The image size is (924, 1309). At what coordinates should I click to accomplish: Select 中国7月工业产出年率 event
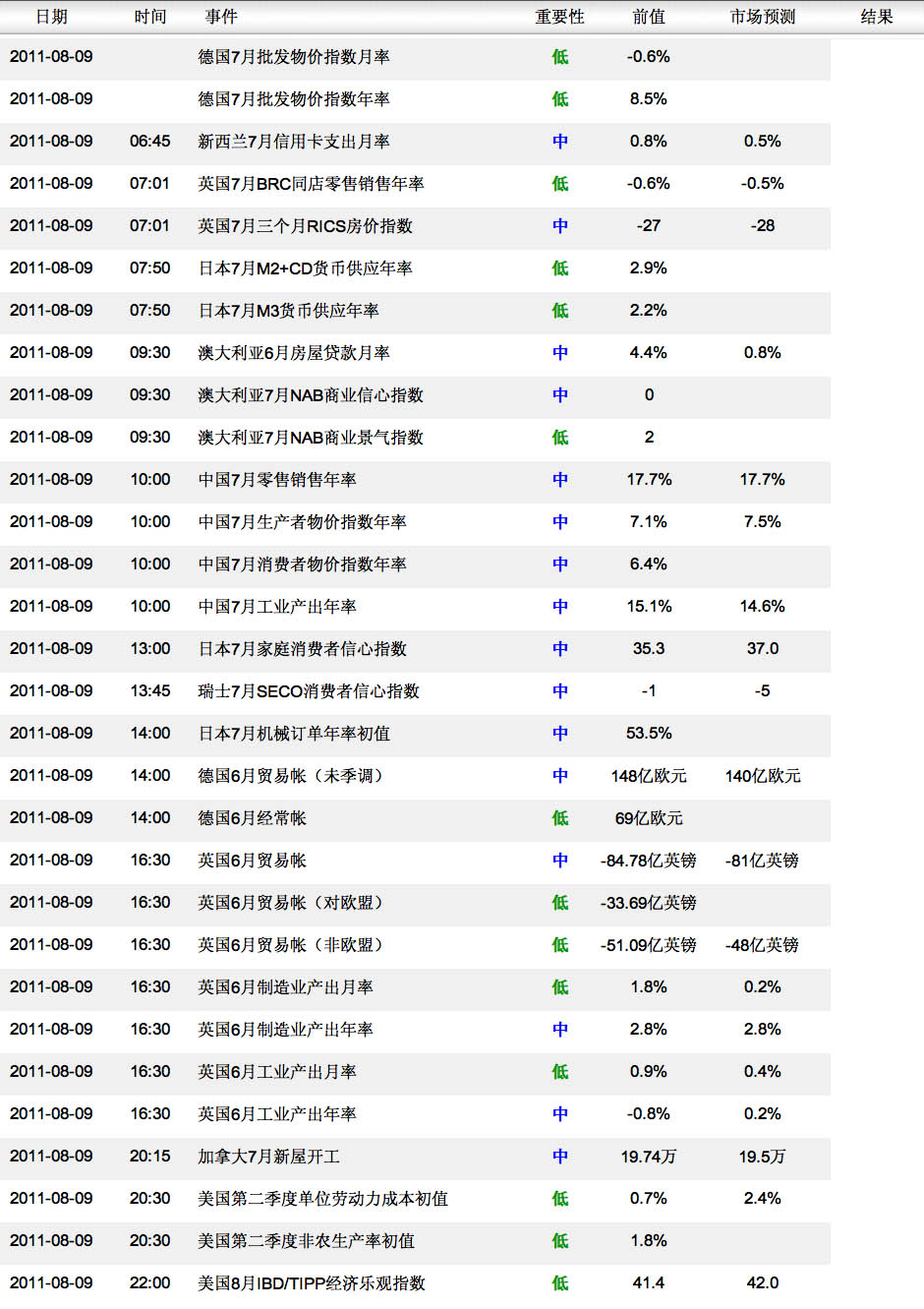click(277, 607)
